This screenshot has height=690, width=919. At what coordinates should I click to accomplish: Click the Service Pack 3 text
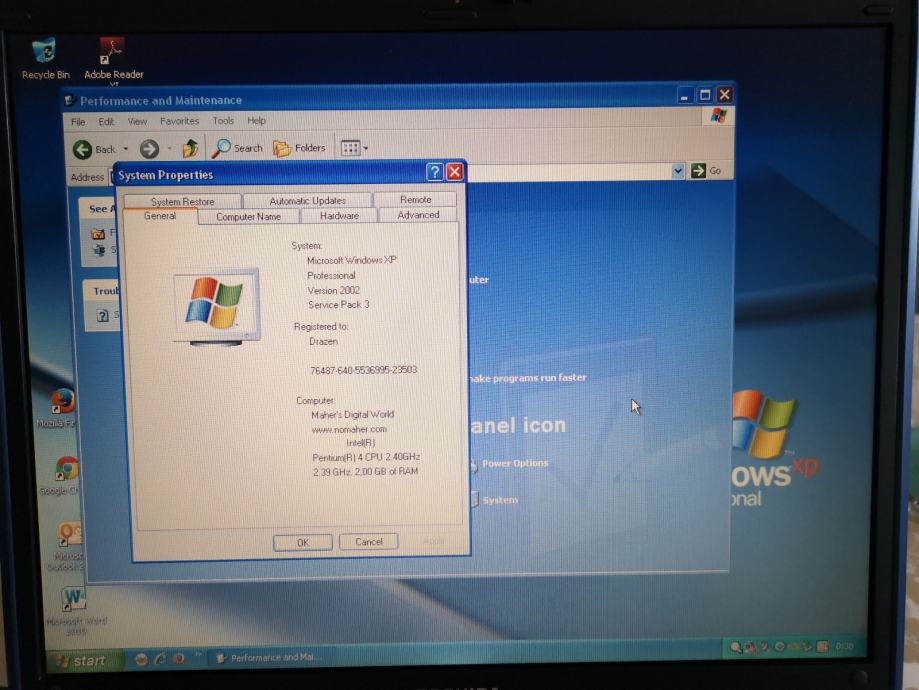339,305
